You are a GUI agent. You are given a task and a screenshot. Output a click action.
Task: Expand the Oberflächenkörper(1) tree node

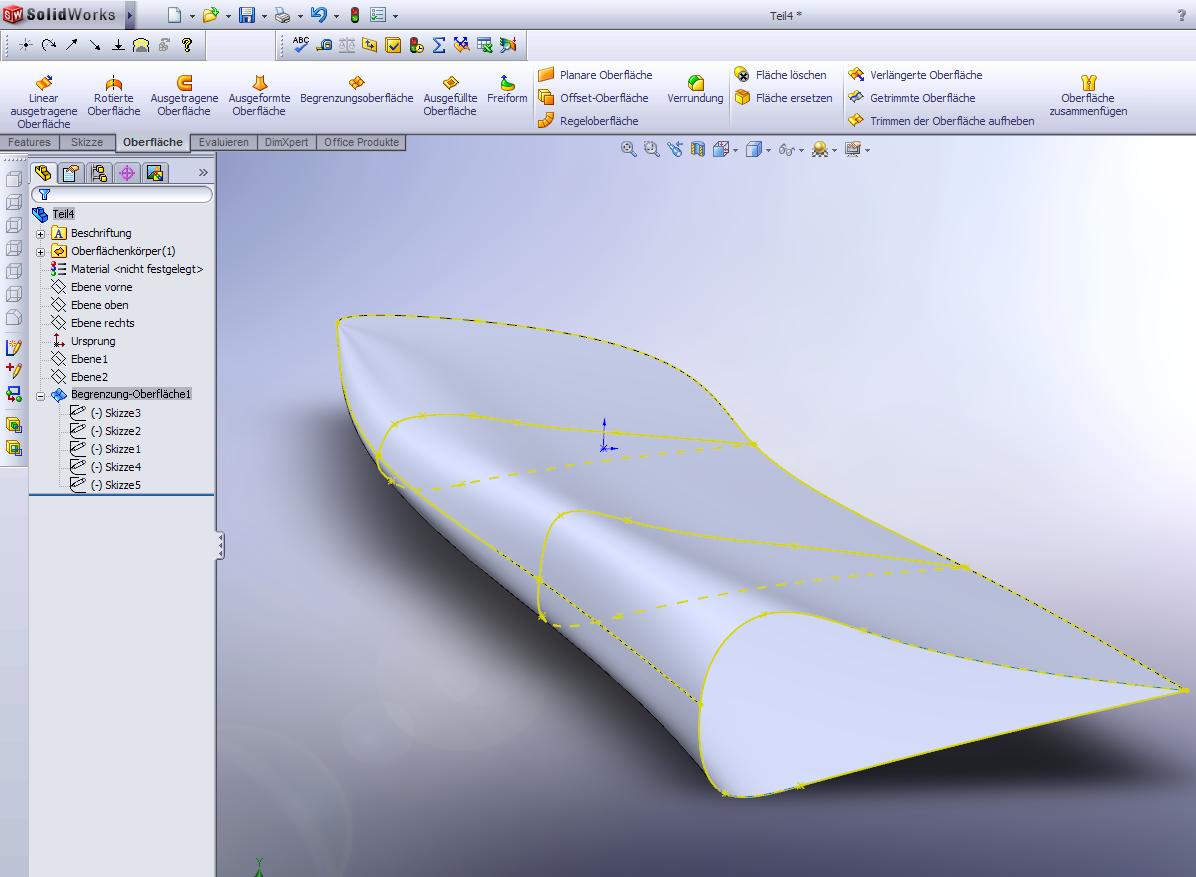click(40, 252)
